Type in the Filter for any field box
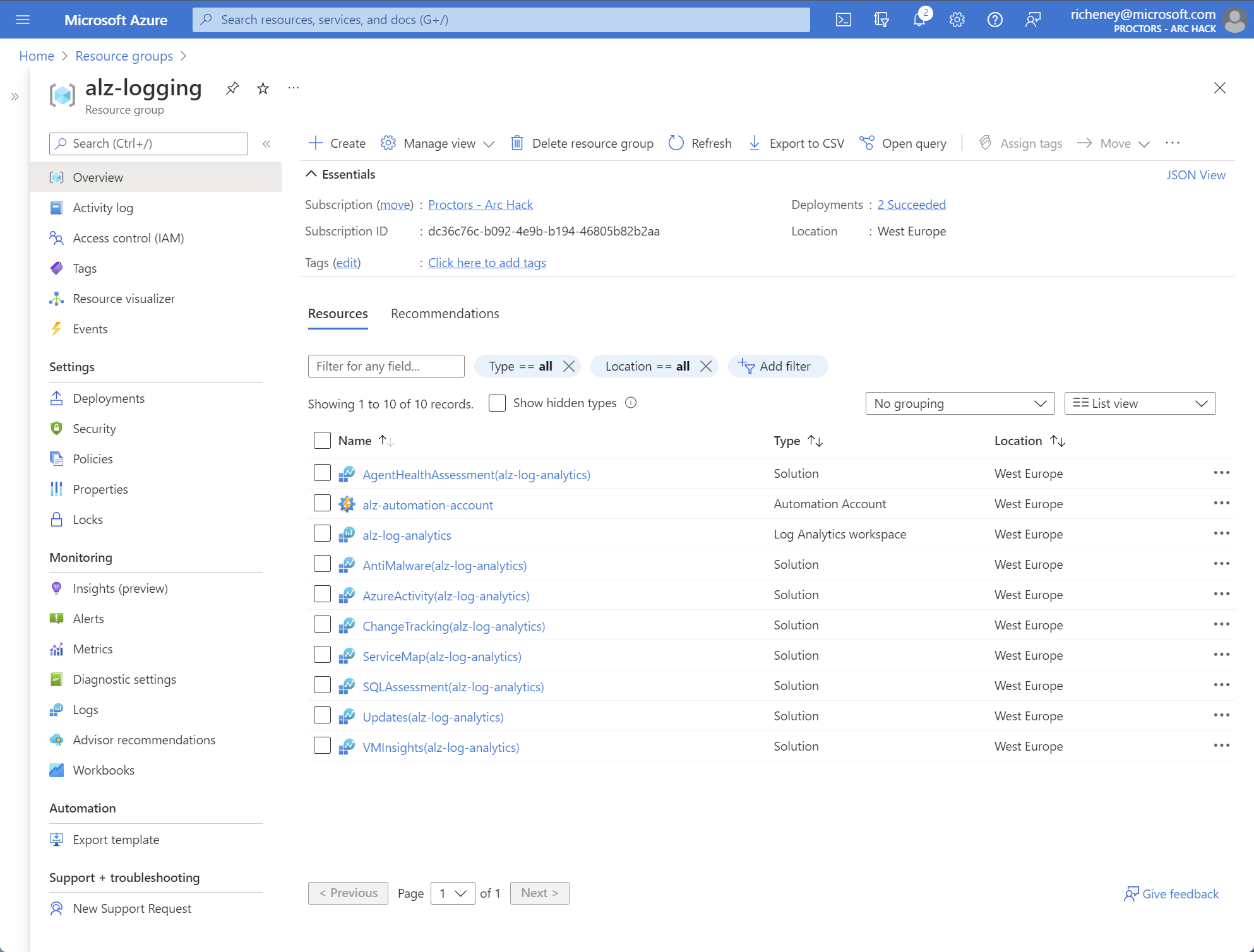 (386, 366)
